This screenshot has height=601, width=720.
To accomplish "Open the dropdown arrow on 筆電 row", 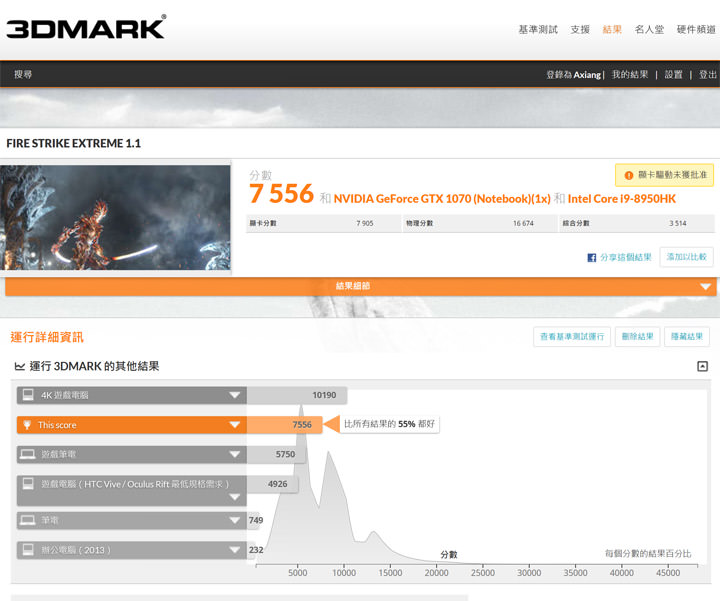I will click(235, 520).
